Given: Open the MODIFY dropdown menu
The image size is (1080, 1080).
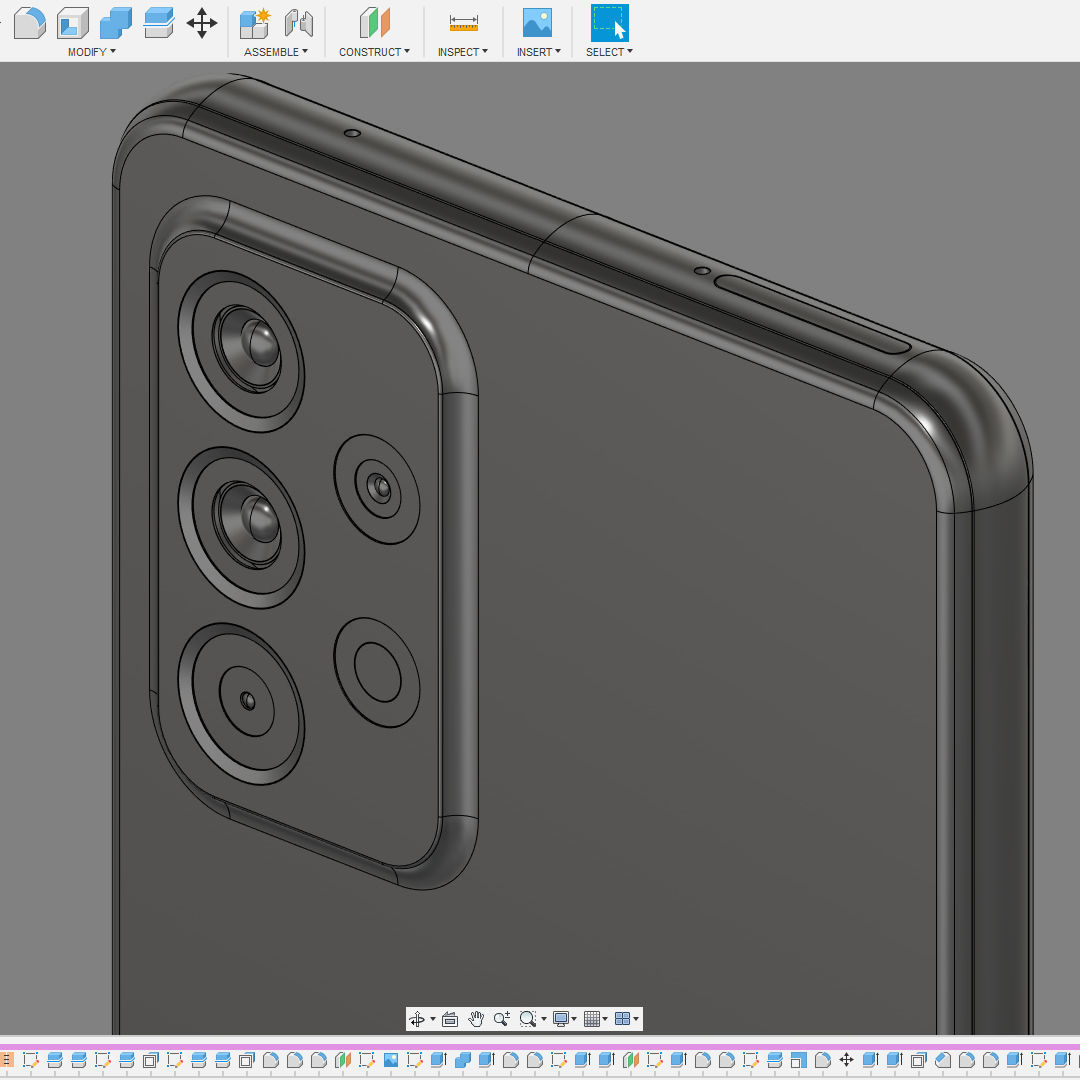Looking at the screenshot, I should click(92, 52).
